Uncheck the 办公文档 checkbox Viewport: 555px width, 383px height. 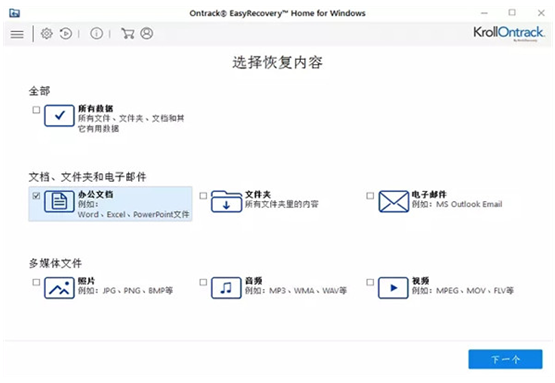[36, 196]
